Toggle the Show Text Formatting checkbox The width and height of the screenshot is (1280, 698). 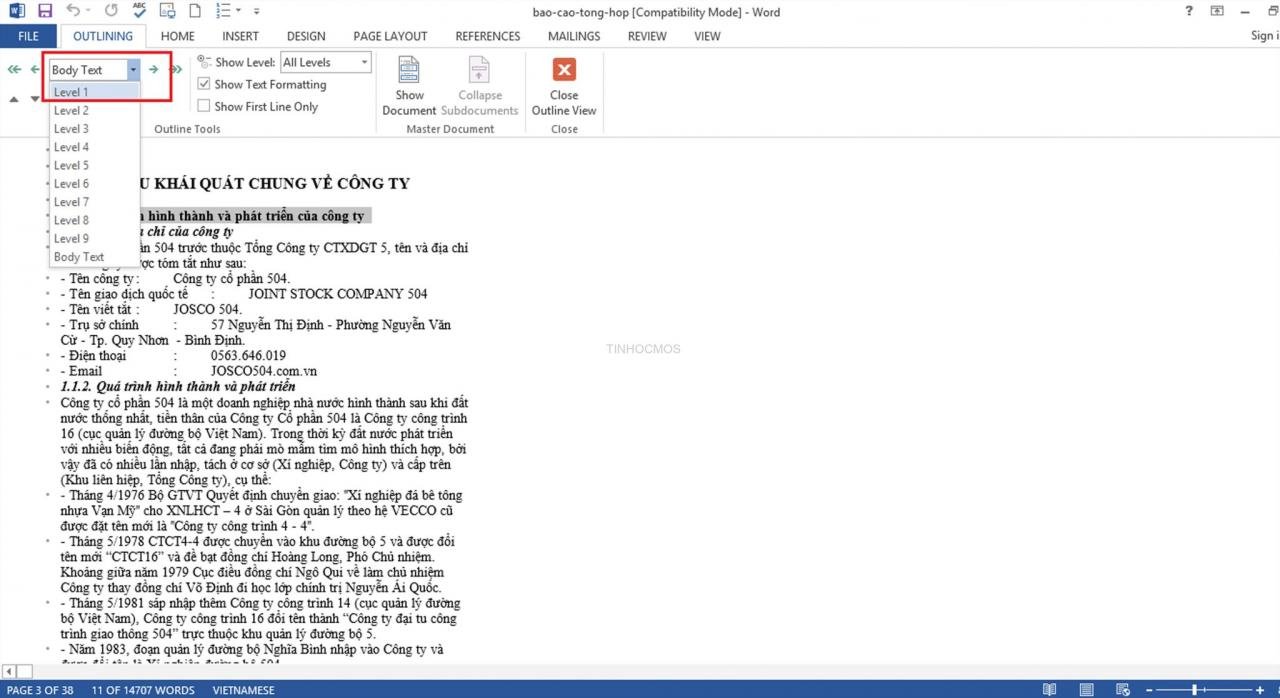click(x=204, y=85)
